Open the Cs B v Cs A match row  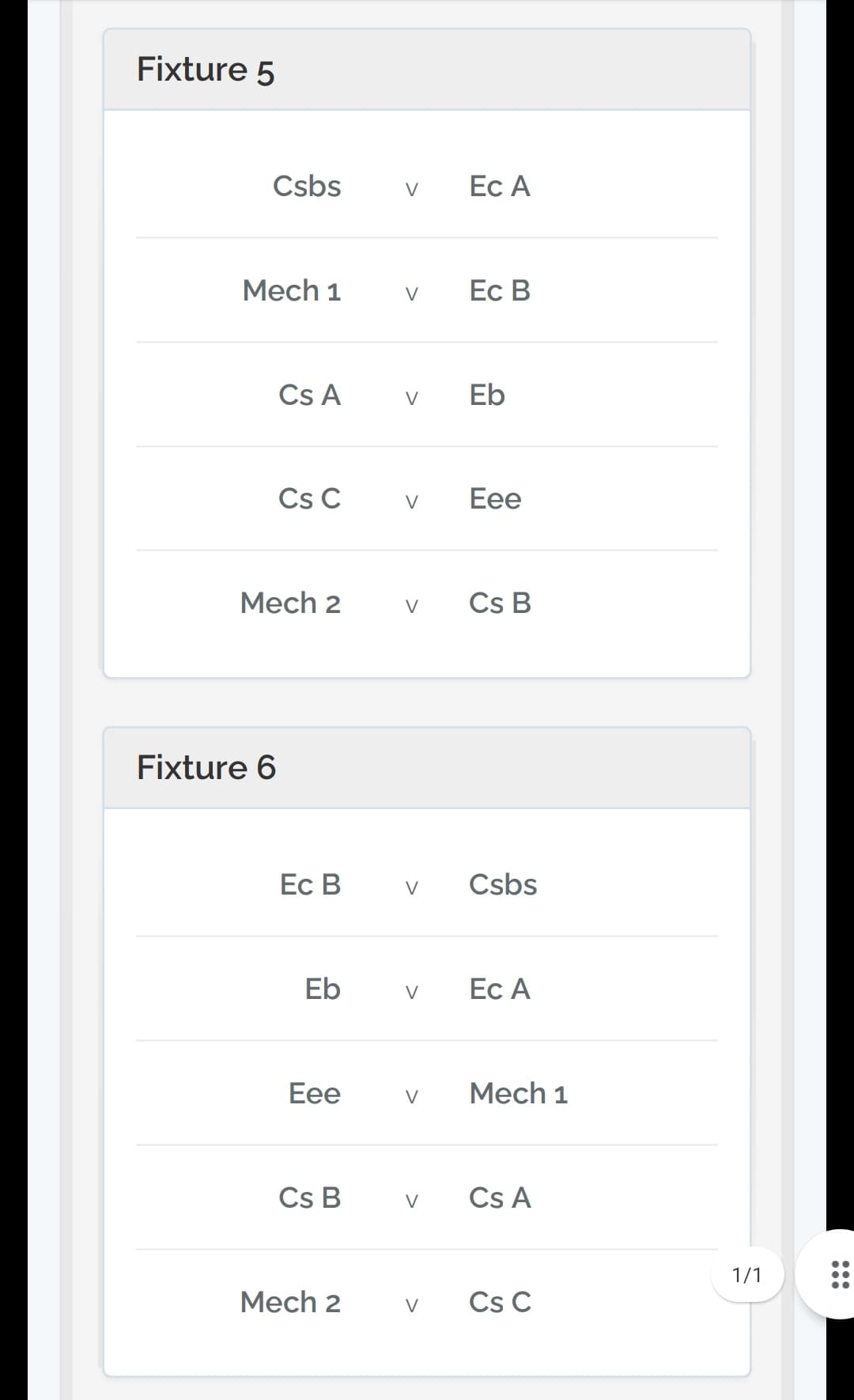pos(427,1198)
